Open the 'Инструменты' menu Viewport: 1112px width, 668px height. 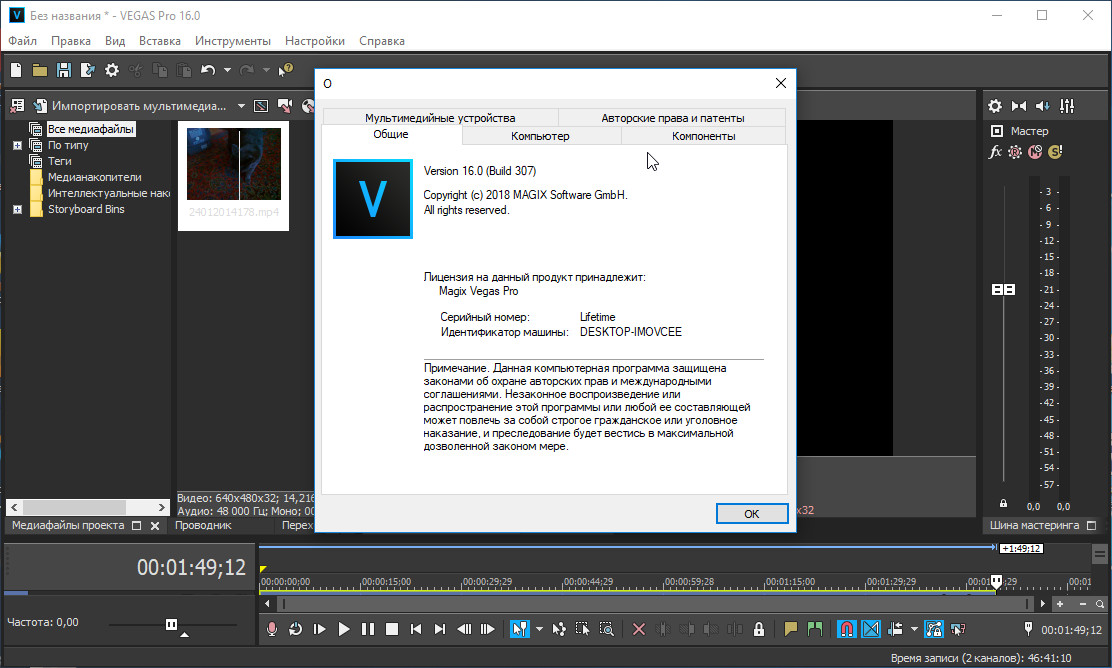[232, 41]
